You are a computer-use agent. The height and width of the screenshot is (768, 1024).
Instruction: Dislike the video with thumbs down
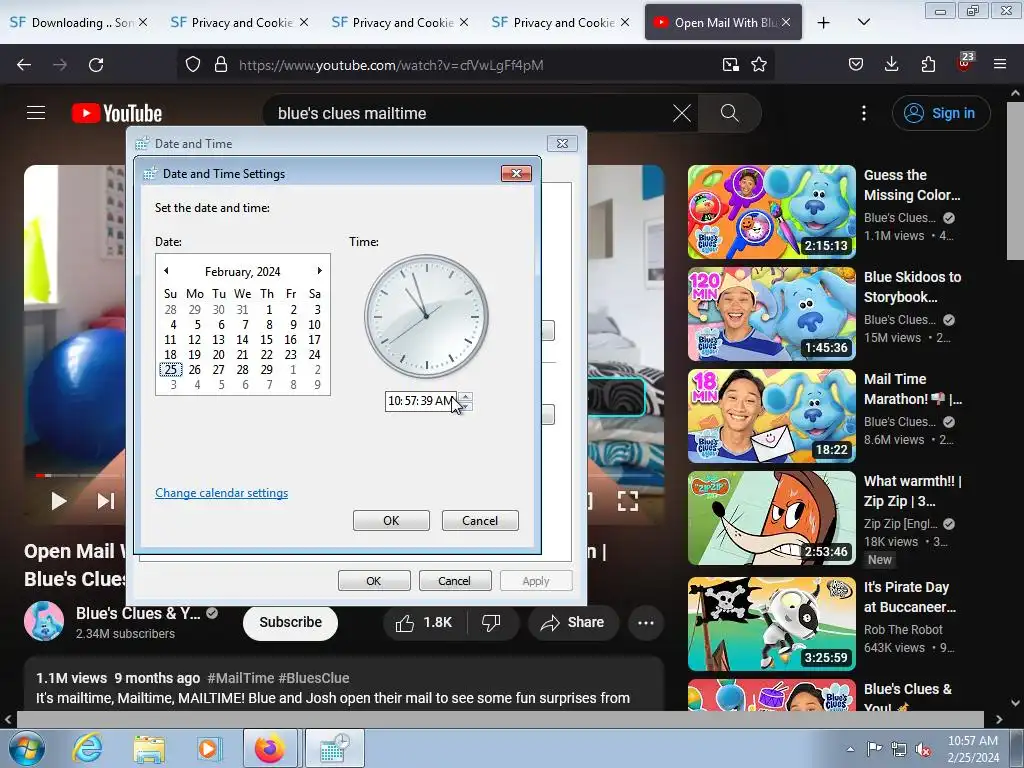click(x=491, y=622)
